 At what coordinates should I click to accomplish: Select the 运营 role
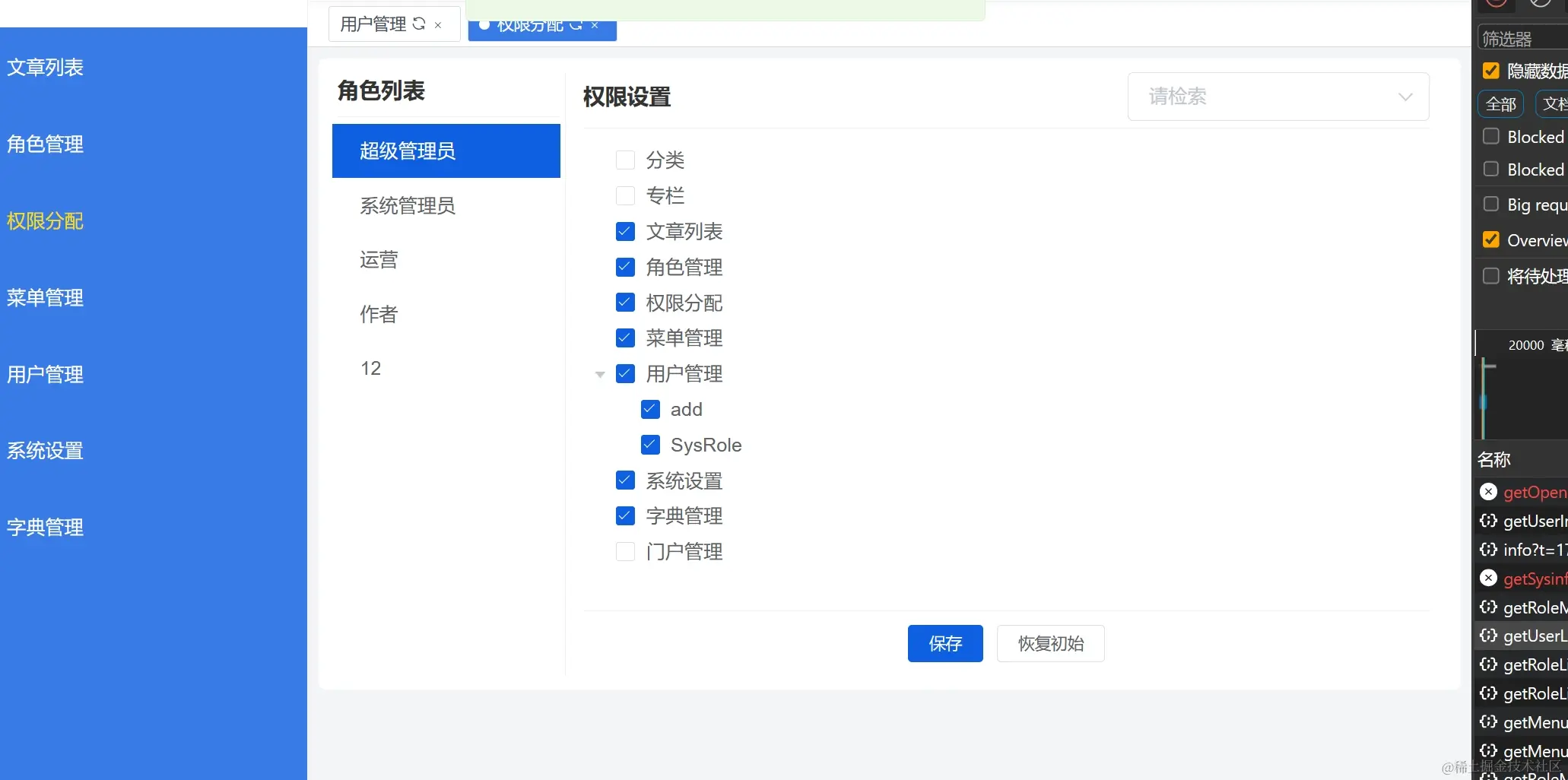pos(446,260)
